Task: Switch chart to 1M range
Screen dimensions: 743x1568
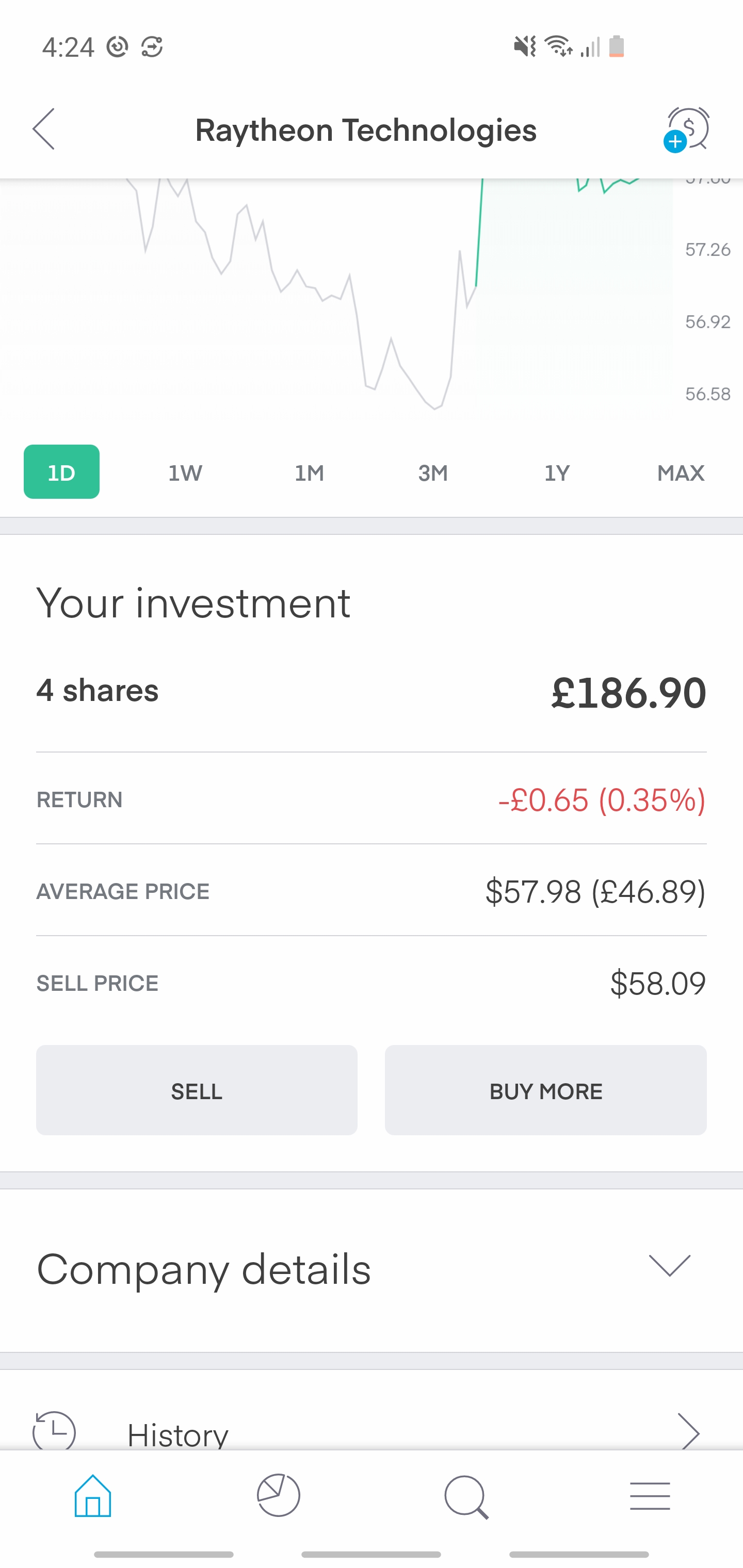Action: pos(310,473)
